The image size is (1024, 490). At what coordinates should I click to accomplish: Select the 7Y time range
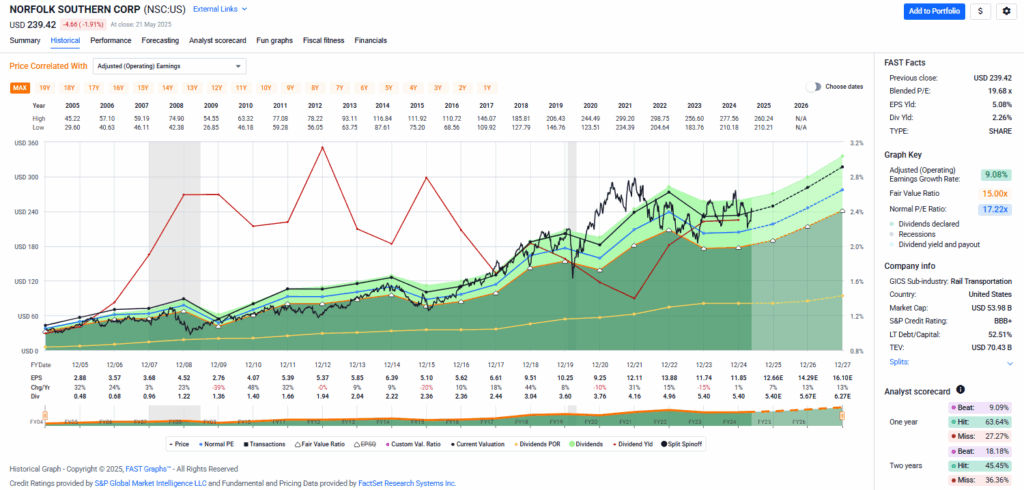[x=339, y=88]
